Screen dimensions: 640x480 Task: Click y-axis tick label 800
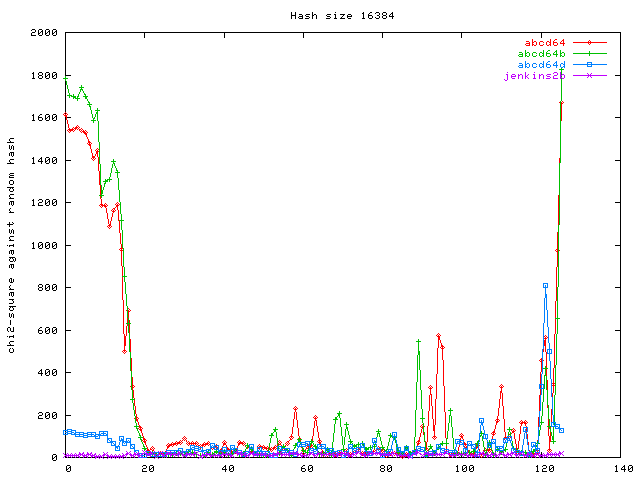click(x=48, y=288)
